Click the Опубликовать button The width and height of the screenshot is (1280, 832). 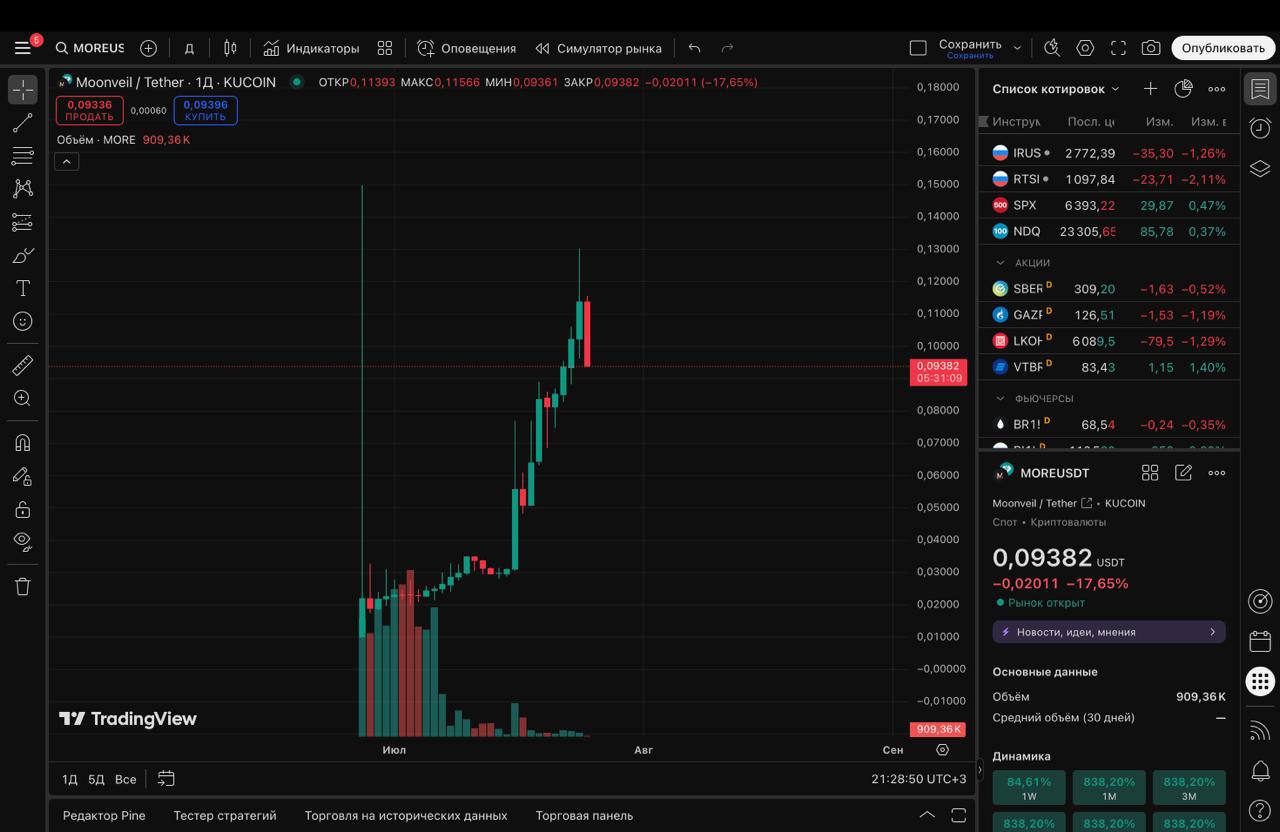pos(1223,48)
